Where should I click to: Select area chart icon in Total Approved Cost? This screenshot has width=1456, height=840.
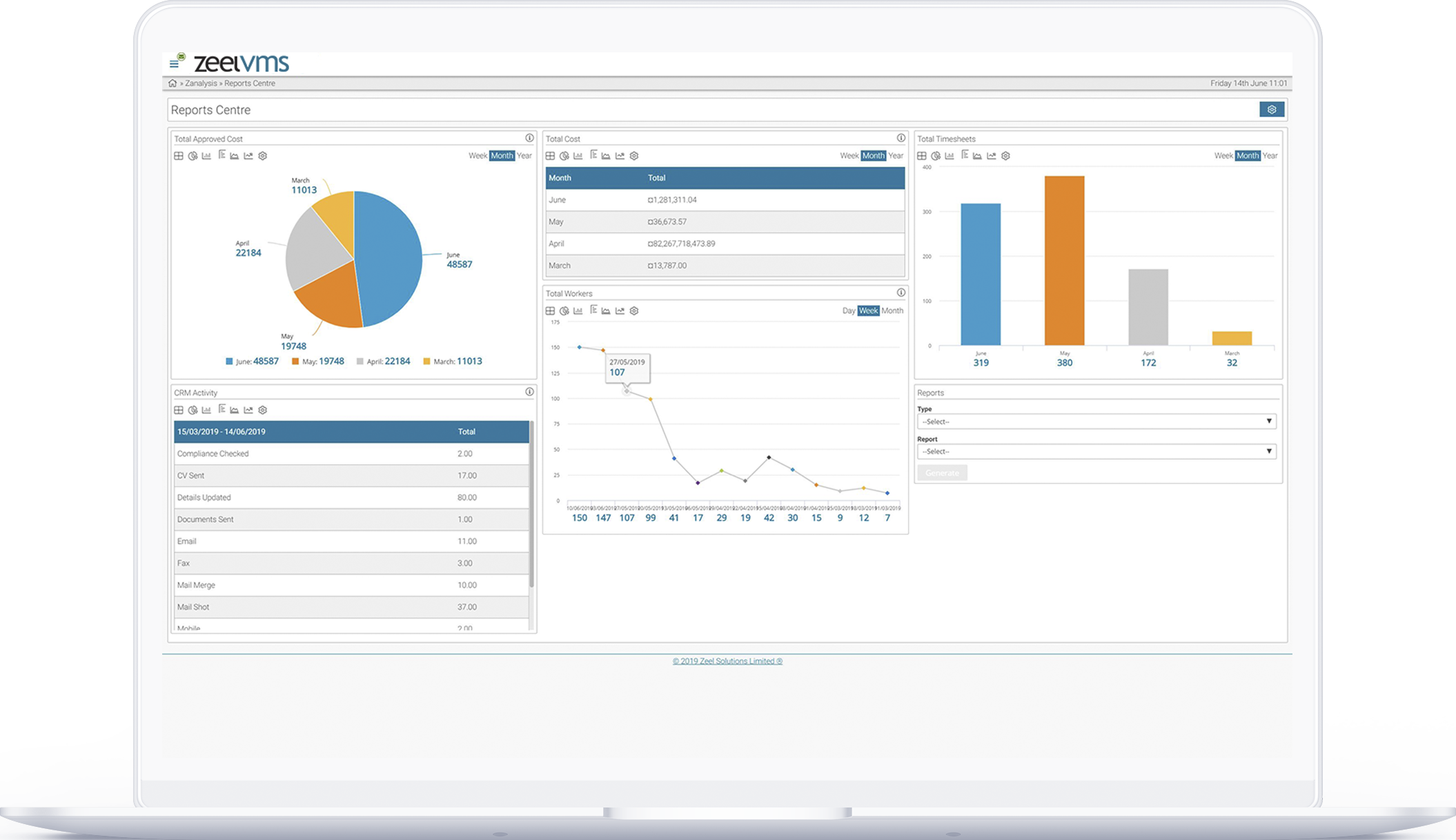tap(235, 156)
